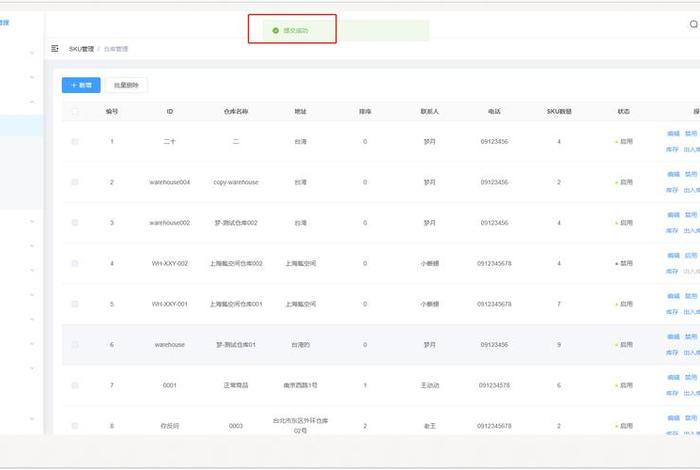Click the 启用 status of row 6 warehouse
The image size is (700, 470).
(624, 344)
